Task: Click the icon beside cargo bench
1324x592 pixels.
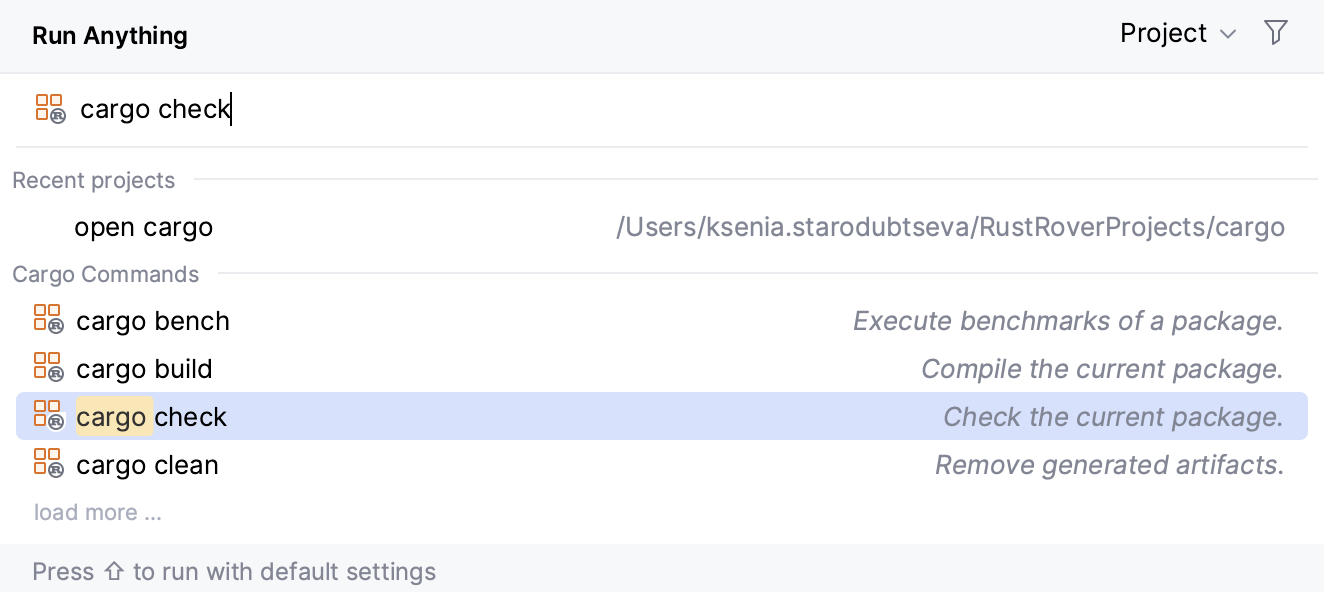Action: pos(48,320)
